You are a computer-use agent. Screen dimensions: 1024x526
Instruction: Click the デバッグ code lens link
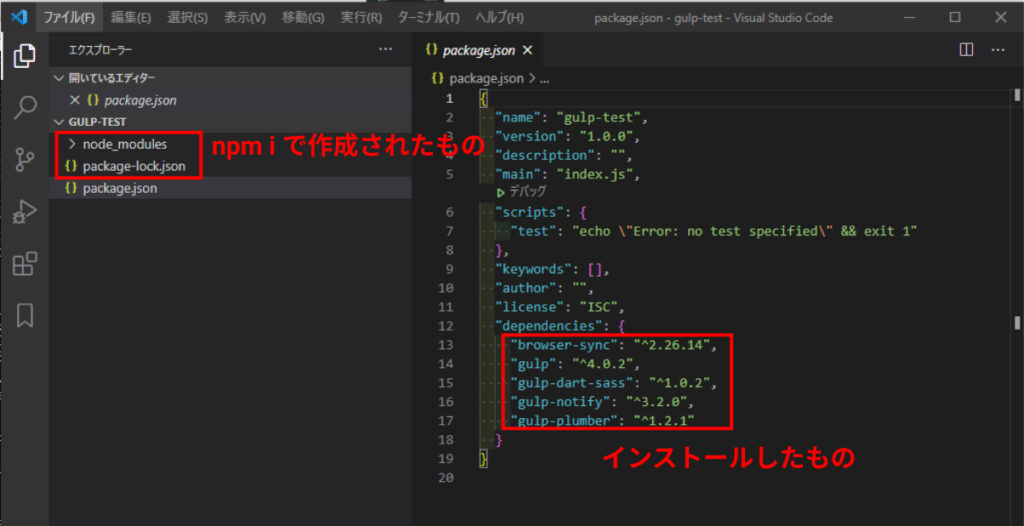521,192
